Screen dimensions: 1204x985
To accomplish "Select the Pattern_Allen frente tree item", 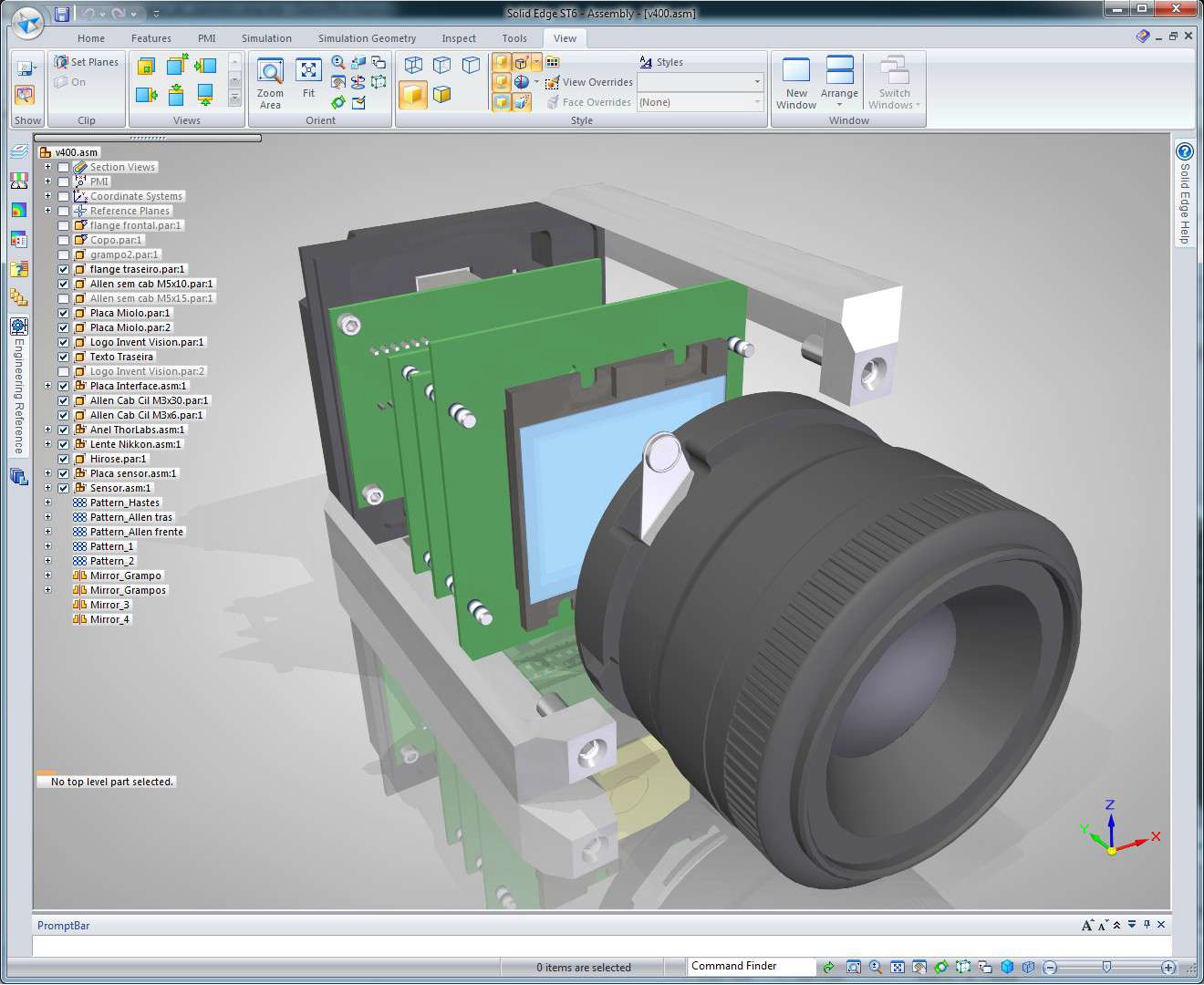I will (x=137, y=533).
